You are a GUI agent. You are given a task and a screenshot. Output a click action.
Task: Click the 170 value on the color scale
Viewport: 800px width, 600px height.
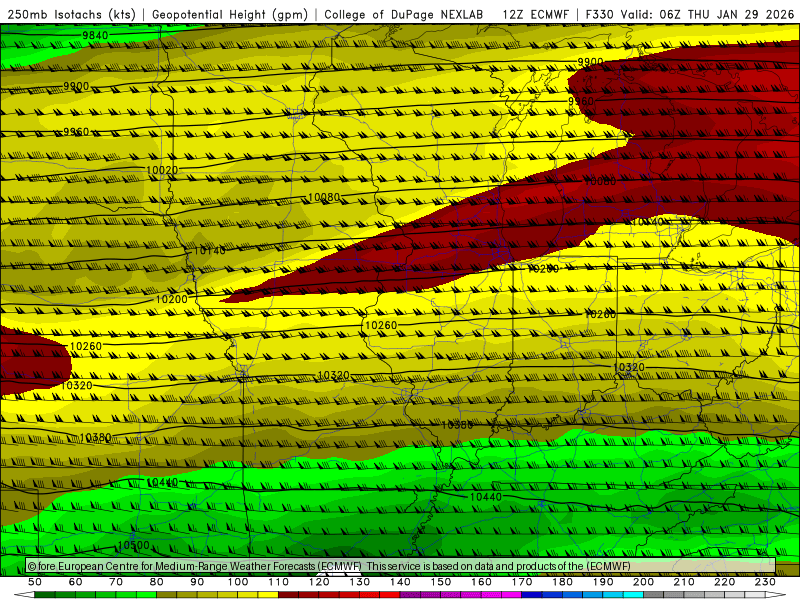pyautogui.click(x=522, y=582)
